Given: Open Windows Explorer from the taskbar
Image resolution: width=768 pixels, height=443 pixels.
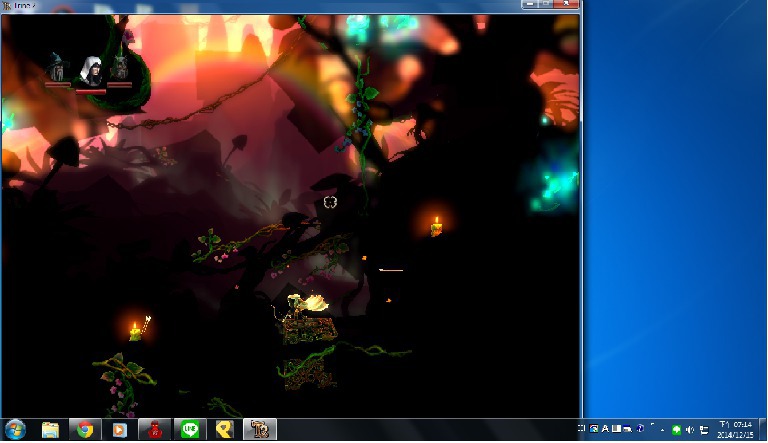Looking at the screenshot, I should point(50,430).
